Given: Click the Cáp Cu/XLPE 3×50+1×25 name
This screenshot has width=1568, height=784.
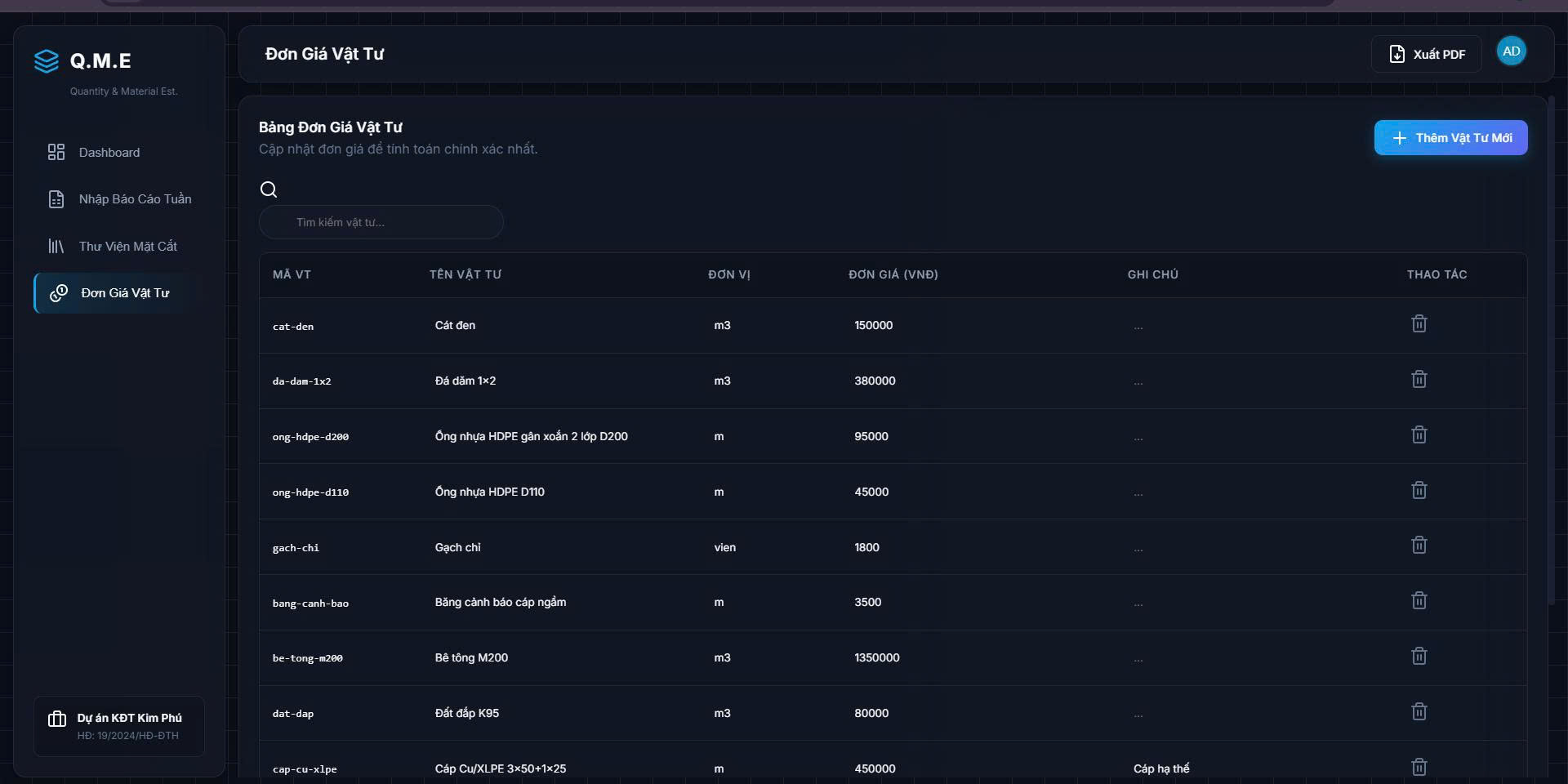Looking at the screenshot, I should click(x=501, y=768).
